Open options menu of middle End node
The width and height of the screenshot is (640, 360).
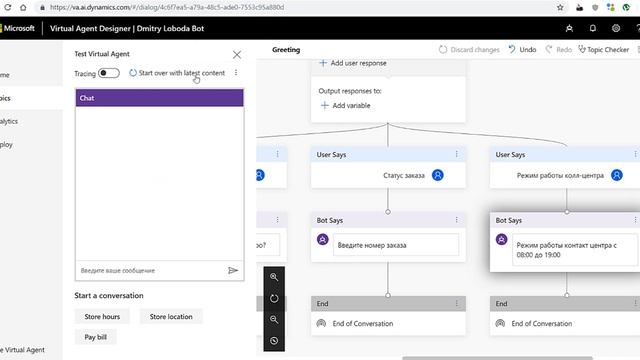456,303
